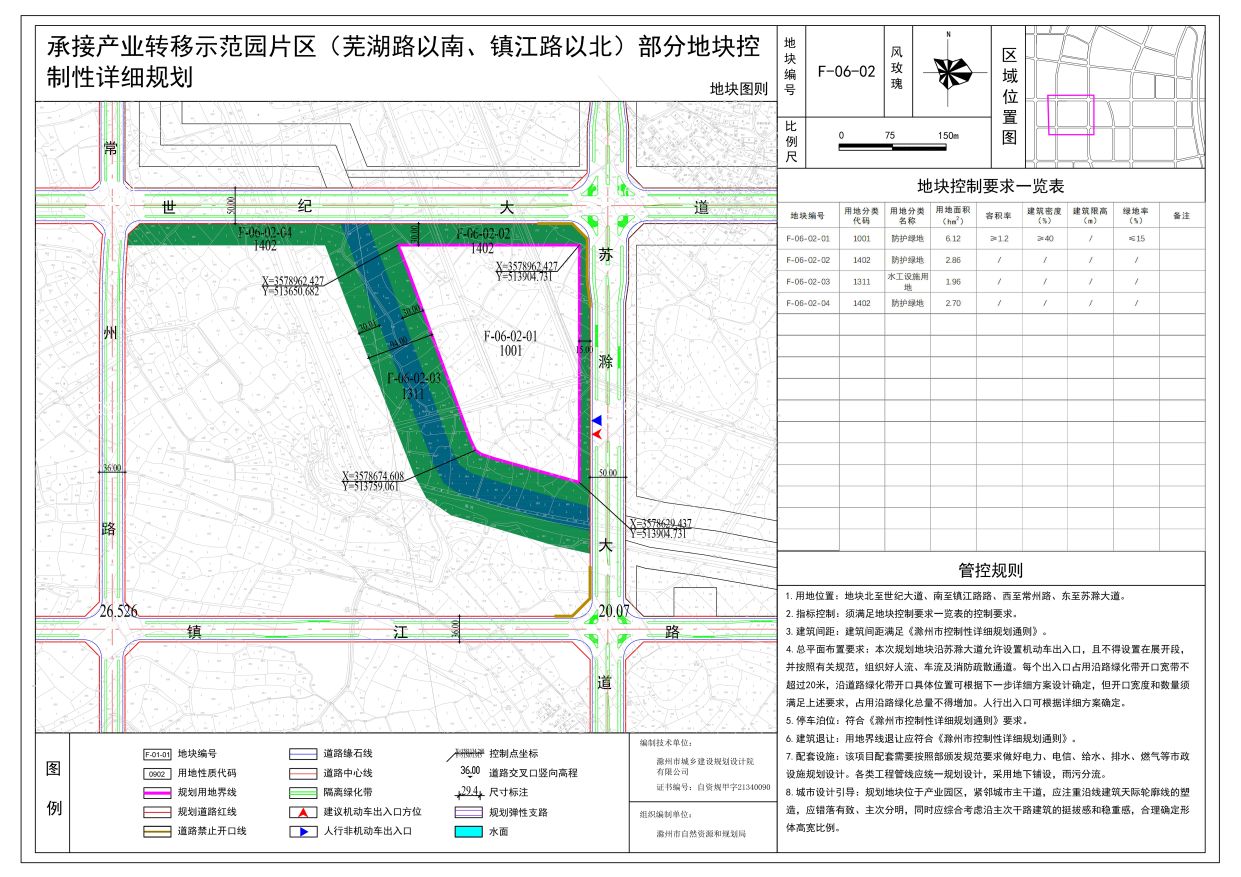Click the 用地面积 column header
This screenshot has height=877, width=1241.
[953, 215]
